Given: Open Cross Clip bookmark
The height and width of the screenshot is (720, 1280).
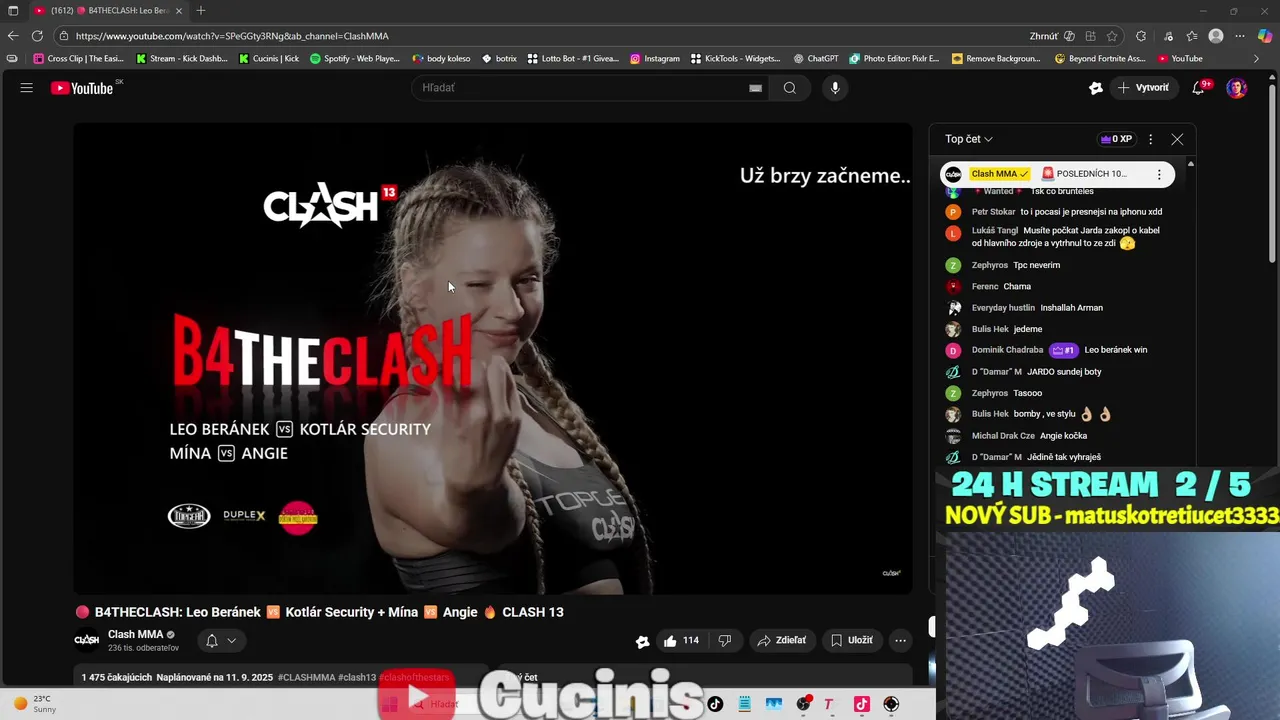Looking at the screenshot, I should 78,59.
